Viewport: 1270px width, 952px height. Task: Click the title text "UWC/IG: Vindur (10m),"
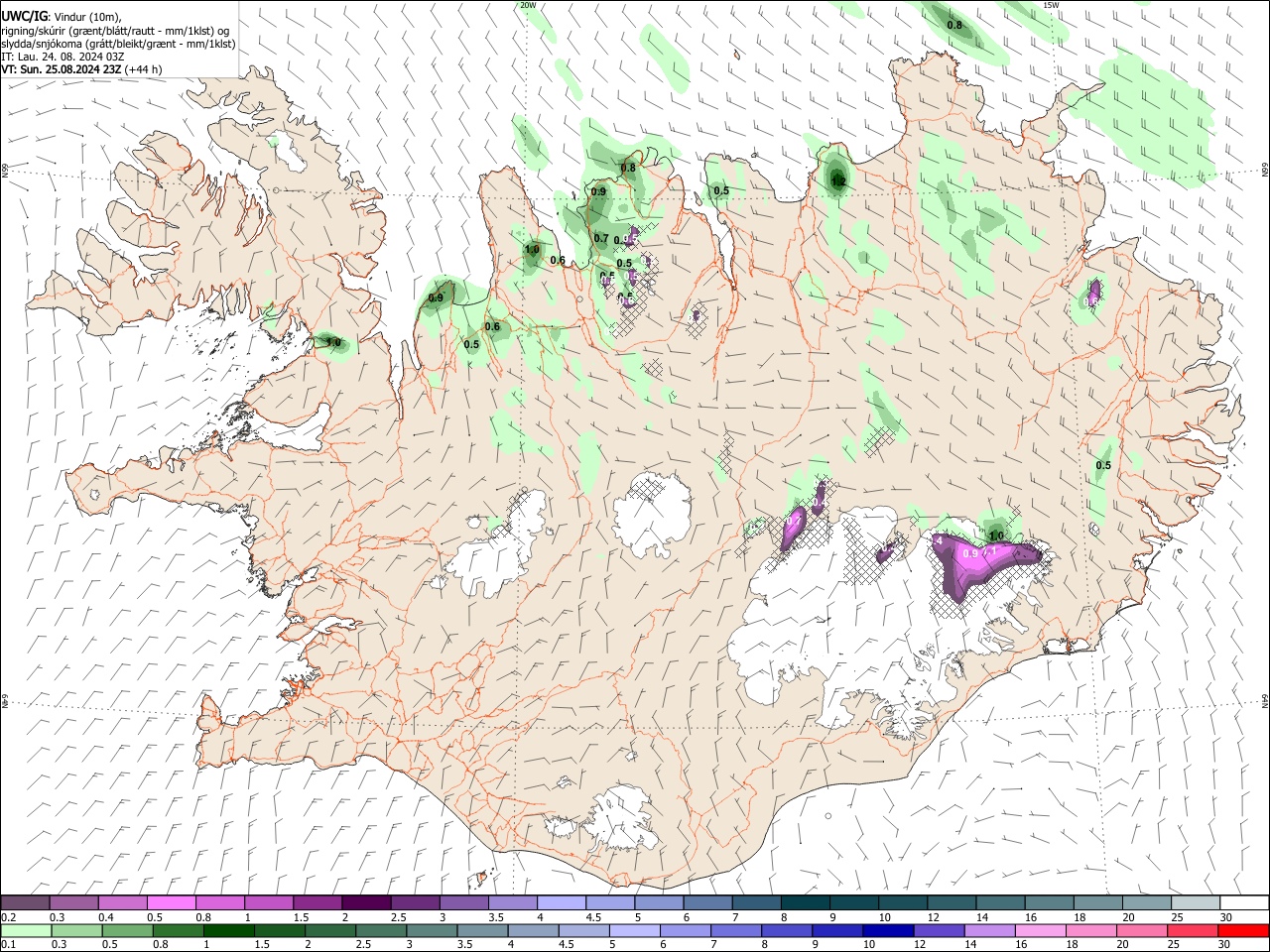point(62,15)
